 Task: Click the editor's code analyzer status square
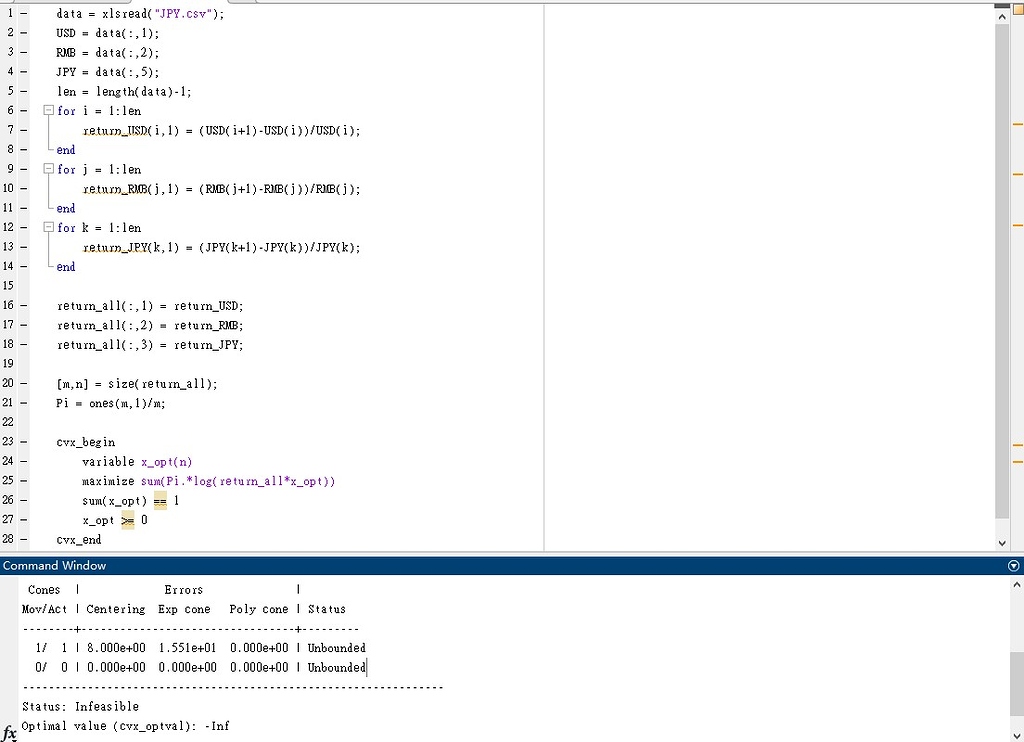[x=1017, y=8]
